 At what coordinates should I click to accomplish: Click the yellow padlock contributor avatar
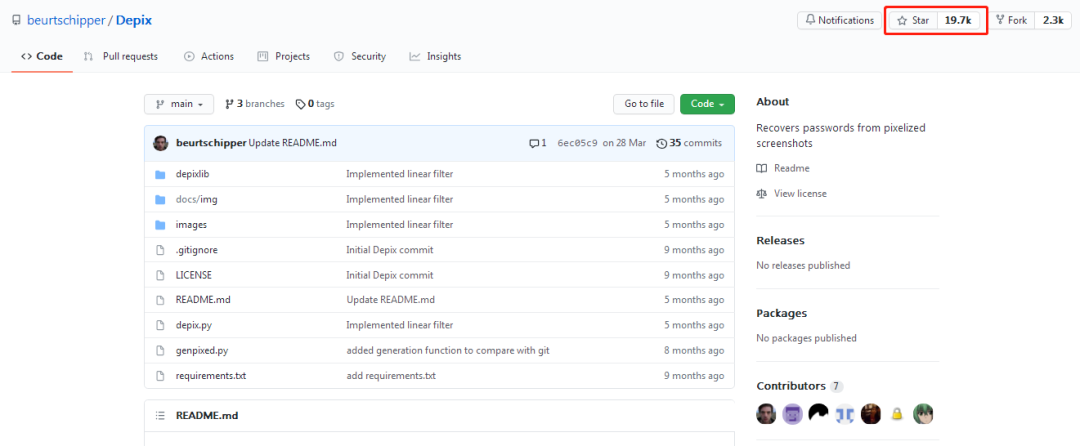pyautogui.click(x=897, y=414)
